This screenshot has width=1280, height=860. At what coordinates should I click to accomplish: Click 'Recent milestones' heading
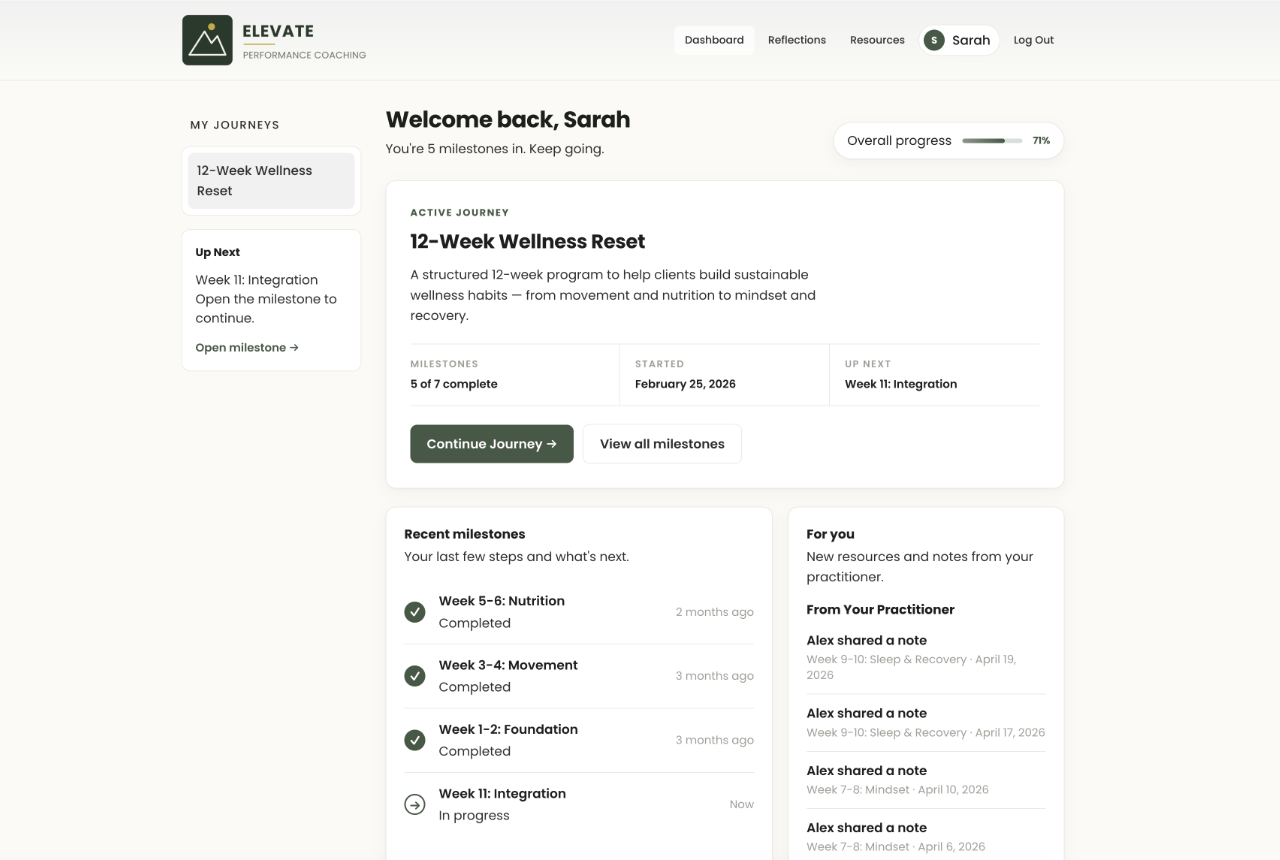pyautogui.click(x=465, y=534)
